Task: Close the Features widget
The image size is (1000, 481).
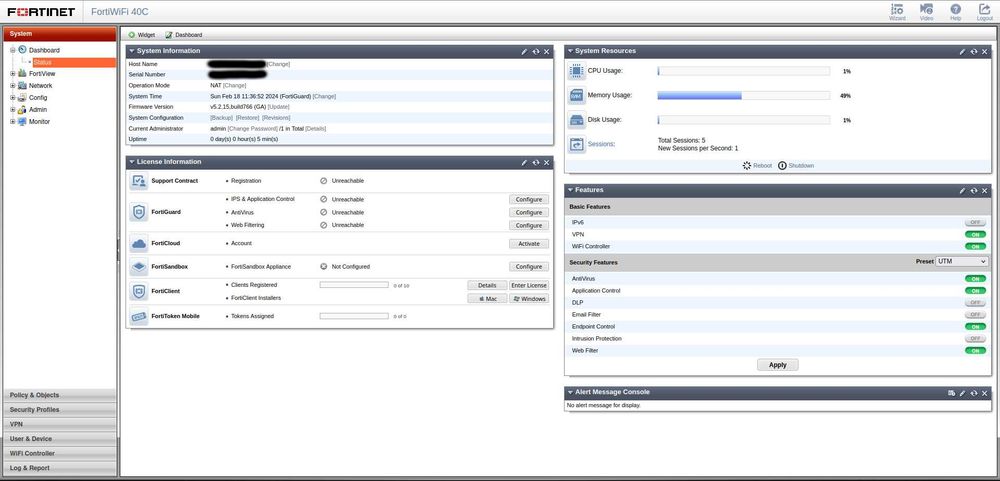Action: pos(985,191)
